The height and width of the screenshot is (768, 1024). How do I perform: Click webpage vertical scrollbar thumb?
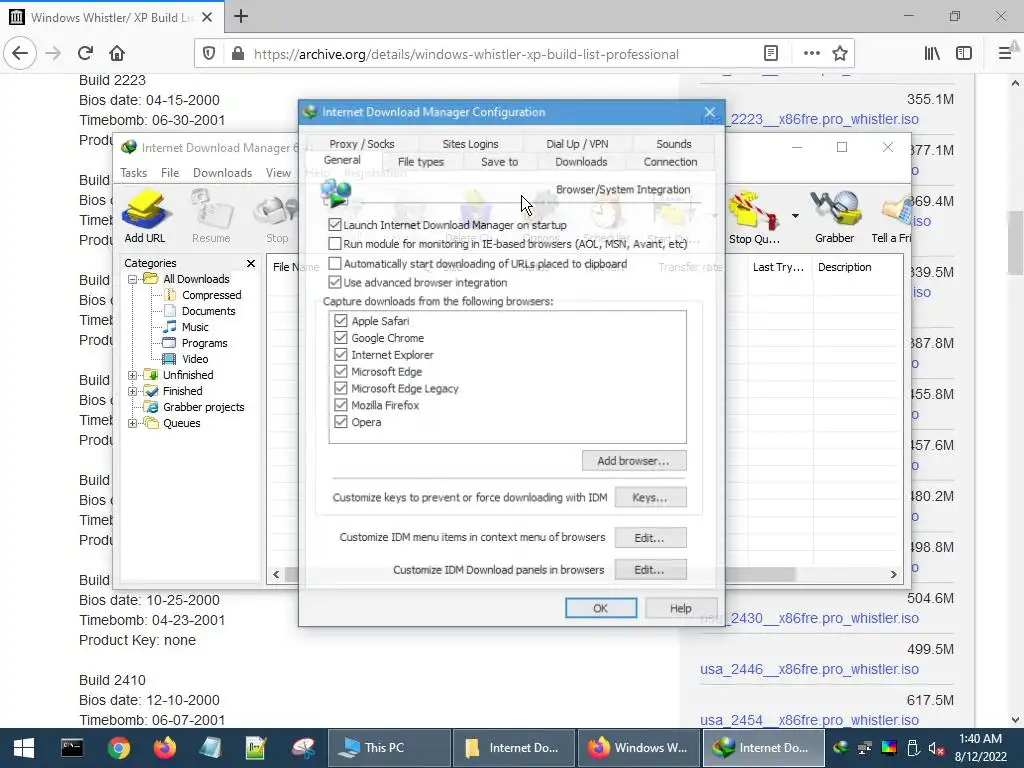1015,242
